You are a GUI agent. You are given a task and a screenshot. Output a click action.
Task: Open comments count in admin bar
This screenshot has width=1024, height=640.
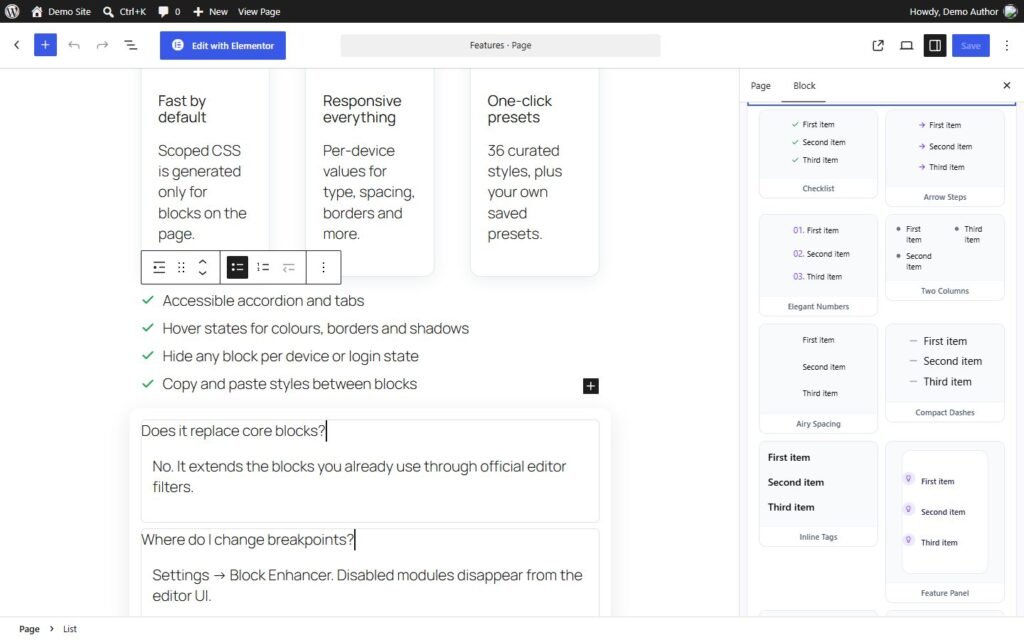(x=169, y=11)
